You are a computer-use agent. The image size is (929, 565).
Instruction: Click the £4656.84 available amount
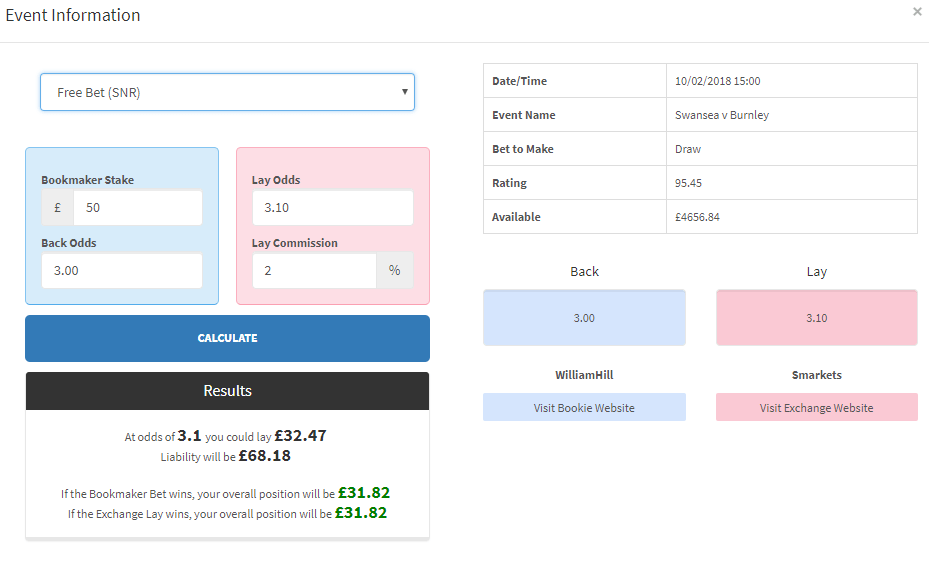(697, 217)
